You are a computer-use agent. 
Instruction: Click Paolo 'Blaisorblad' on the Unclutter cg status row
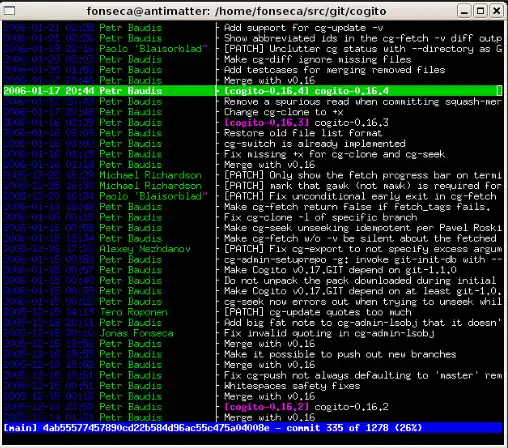click(153, 49)
